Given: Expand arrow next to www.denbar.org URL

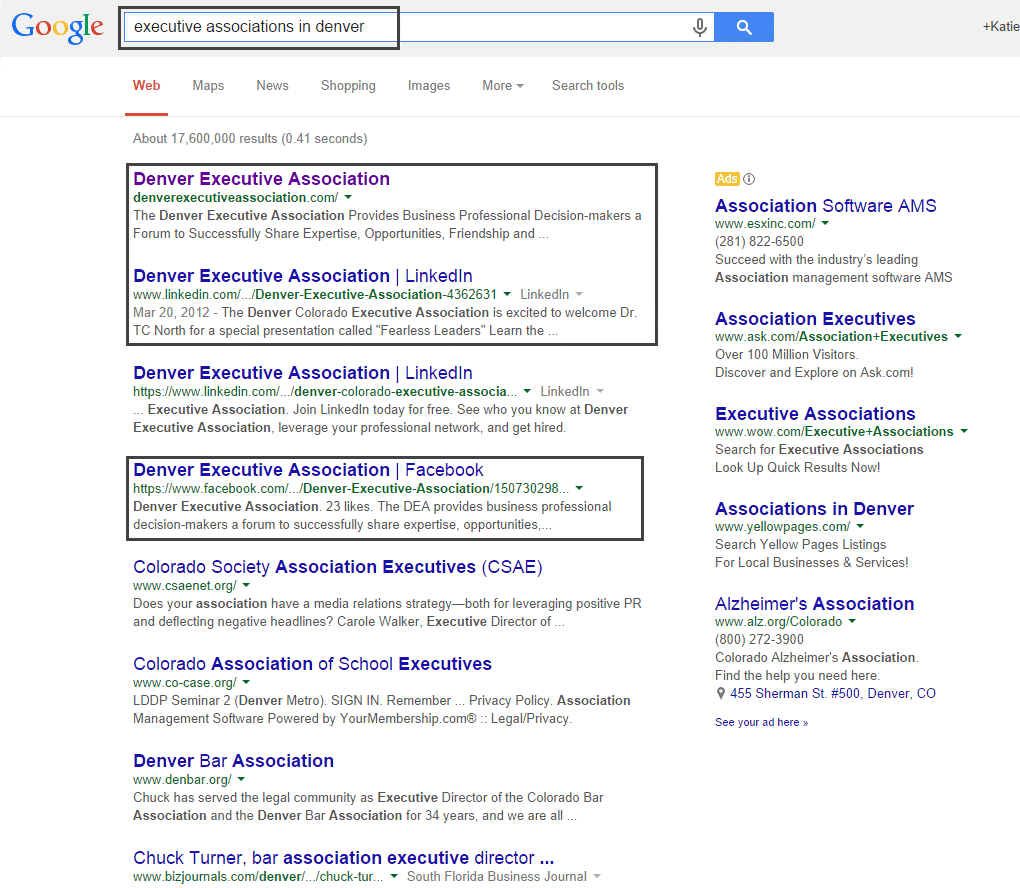Looking at the screenshot, I should pyautogui.click(x=241, y=779).
